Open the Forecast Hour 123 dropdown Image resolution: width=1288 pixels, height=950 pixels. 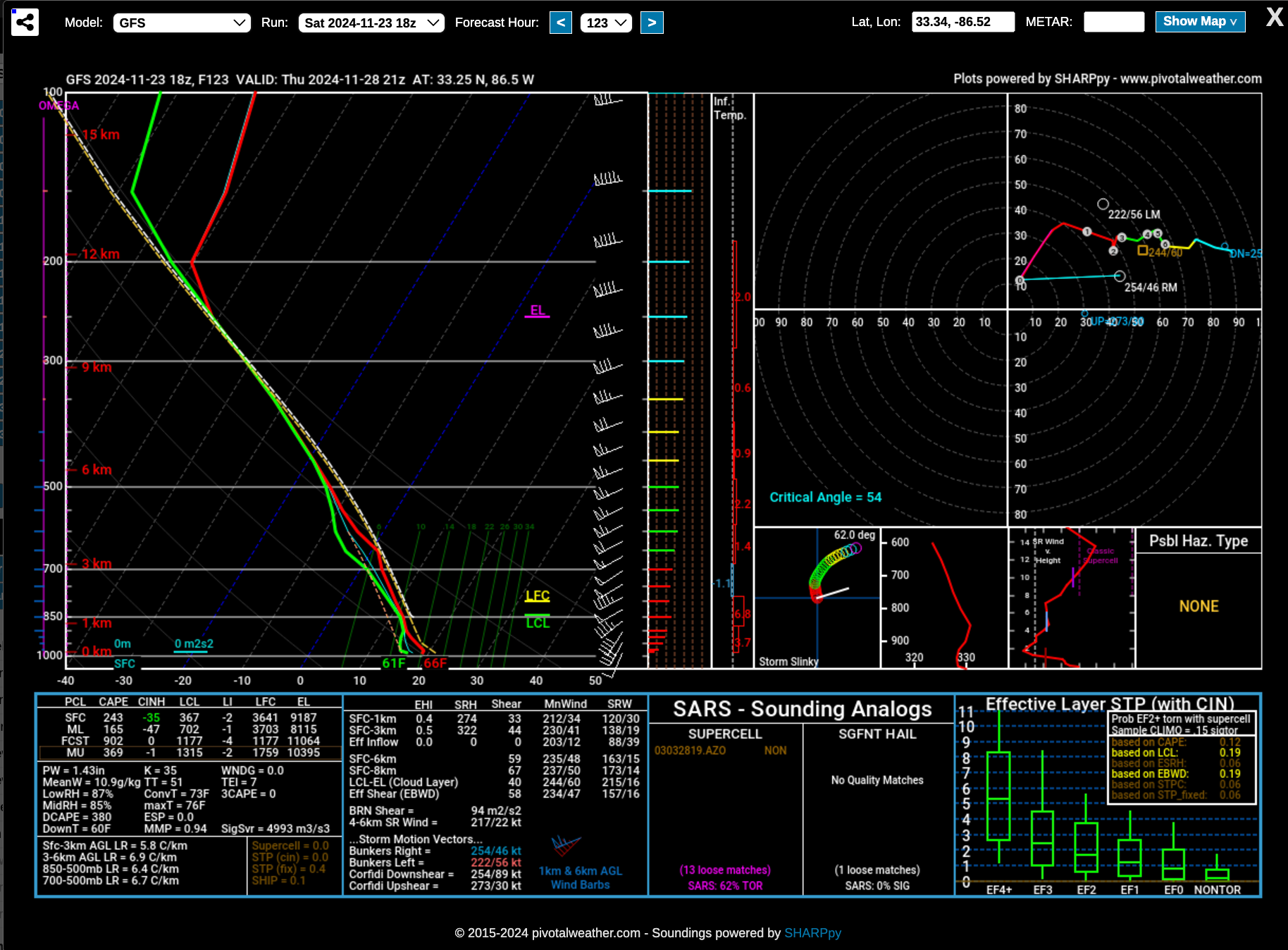point(606,23)
